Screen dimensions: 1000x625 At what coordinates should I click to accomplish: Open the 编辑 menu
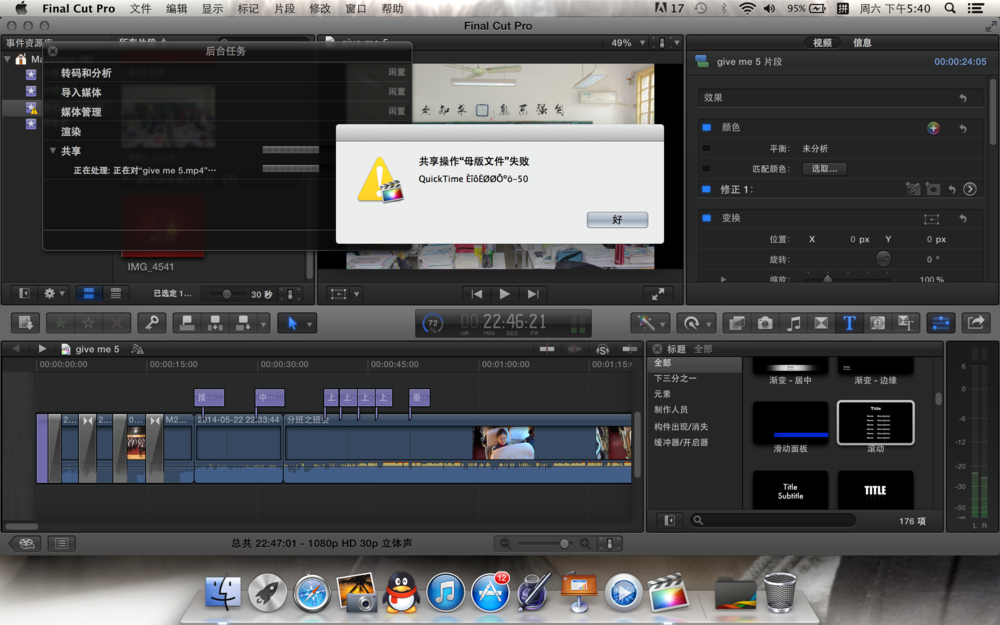click(x=176, y=8)
